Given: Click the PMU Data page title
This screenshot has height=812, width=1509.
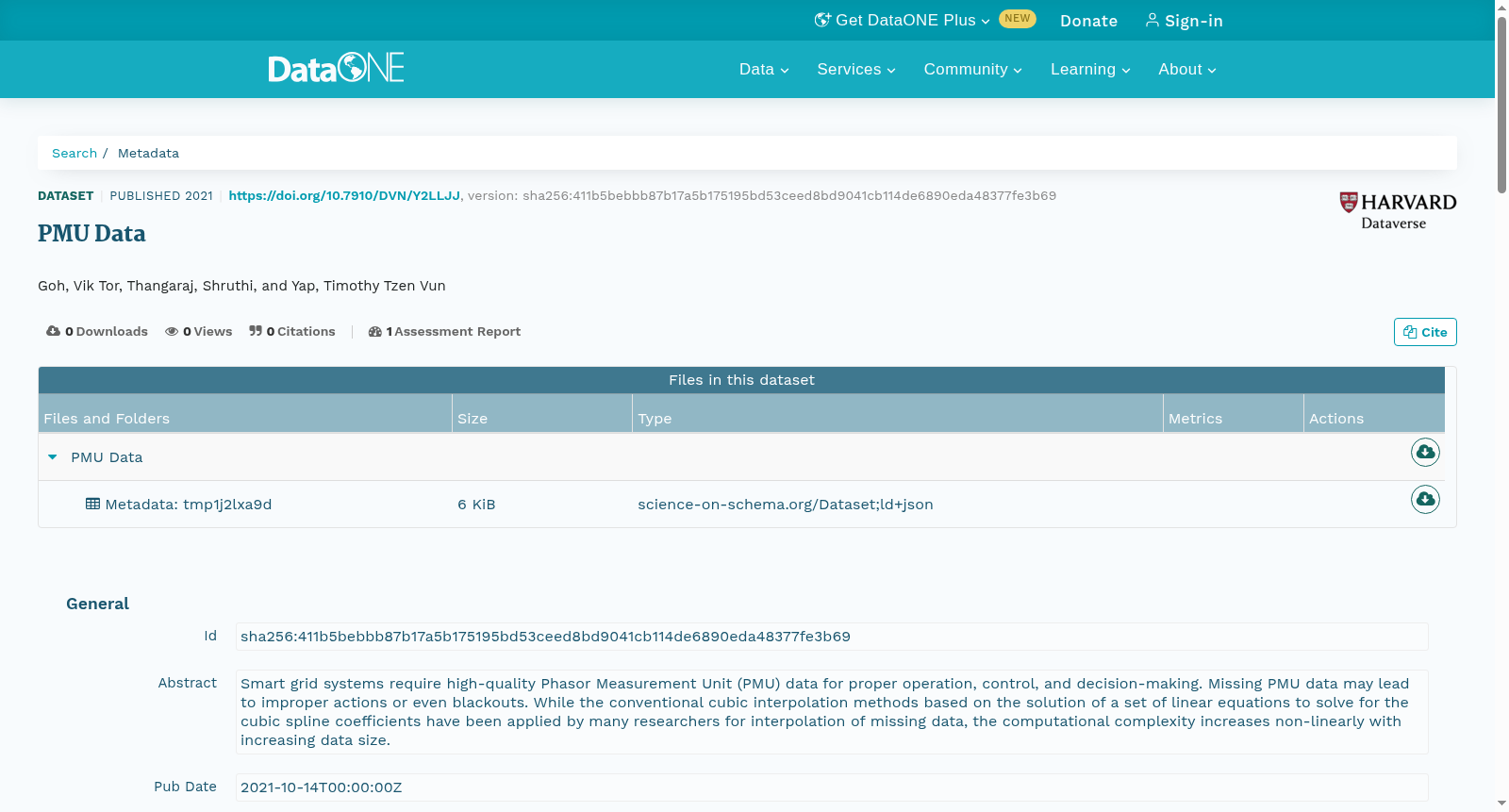Looking at the screenshot, I should [x=91, y=234].
